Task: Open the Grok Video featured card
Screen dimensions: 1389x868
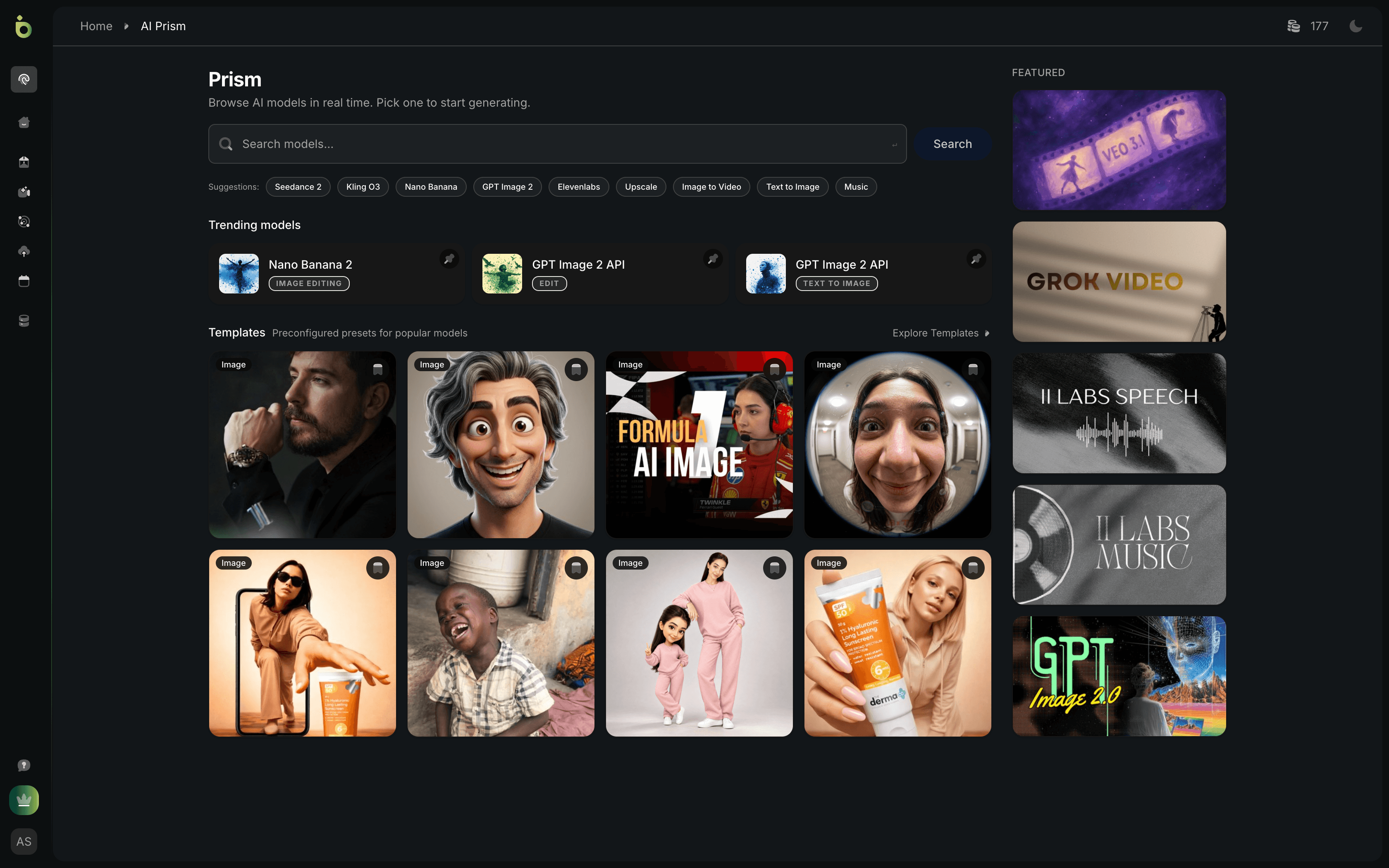Action: (1119, 281)
